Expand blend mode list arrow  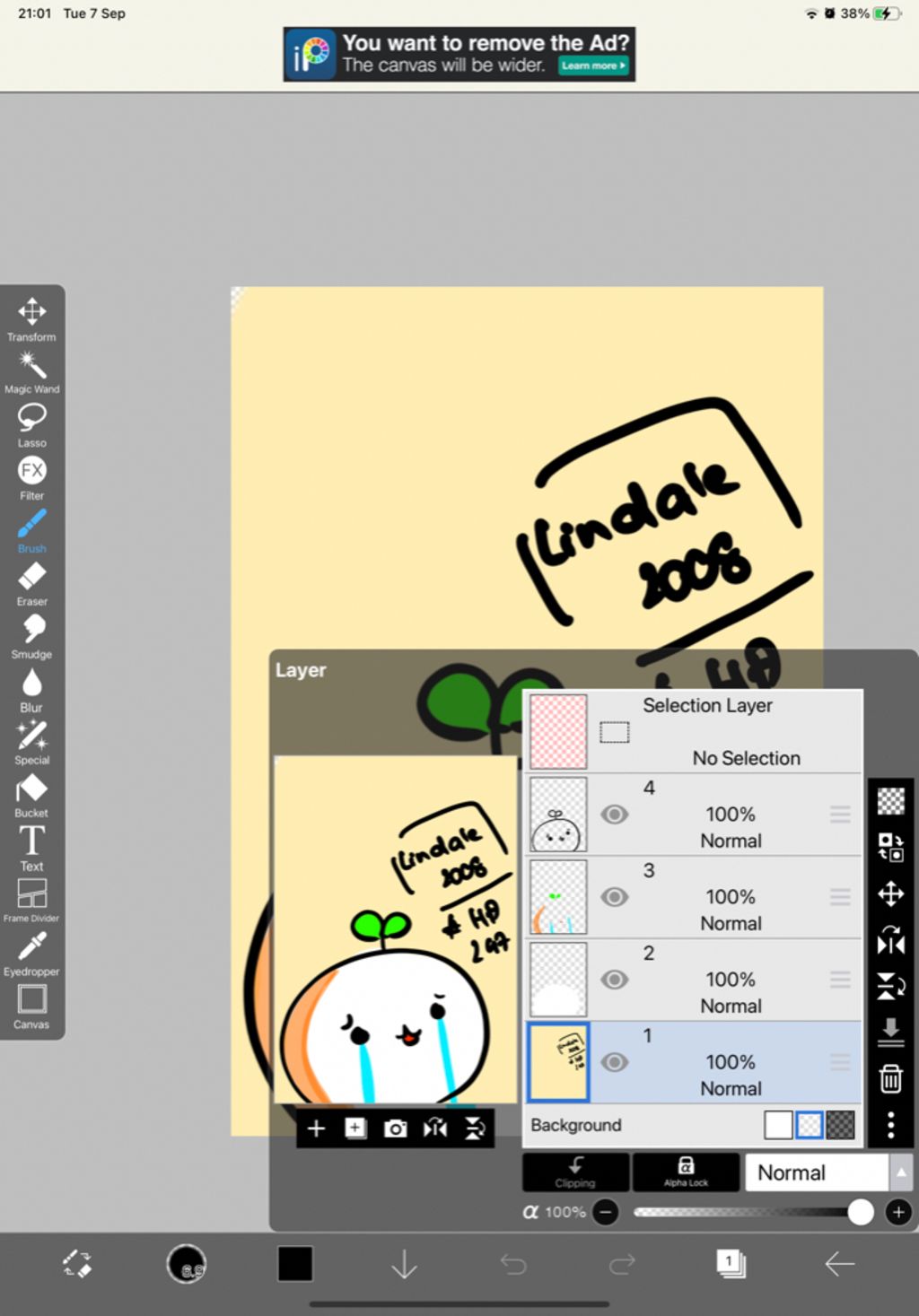(x=901, y=1172)
